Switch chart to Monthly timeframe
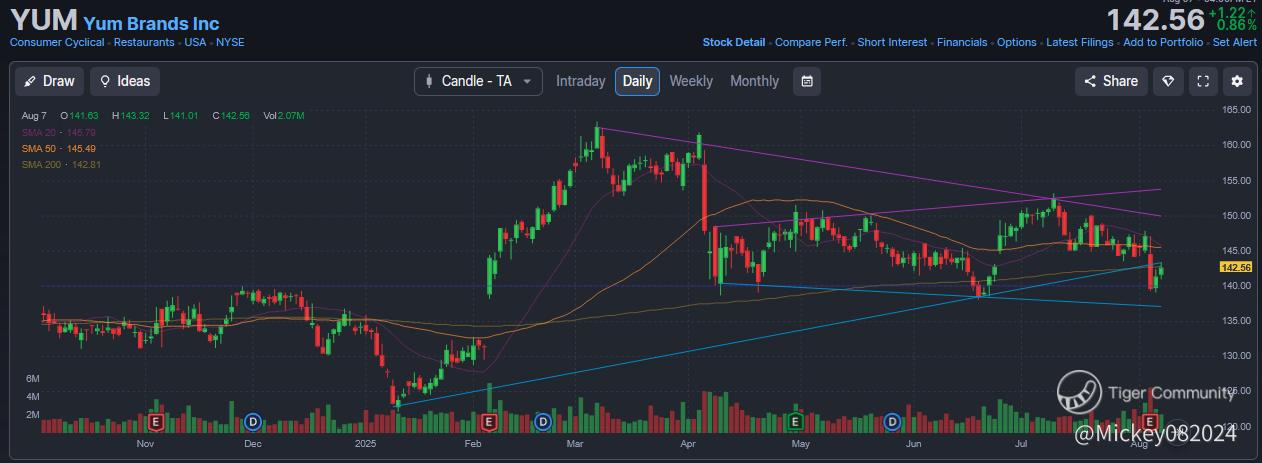This screenshot has height=463, width=1262. (754, 81)
